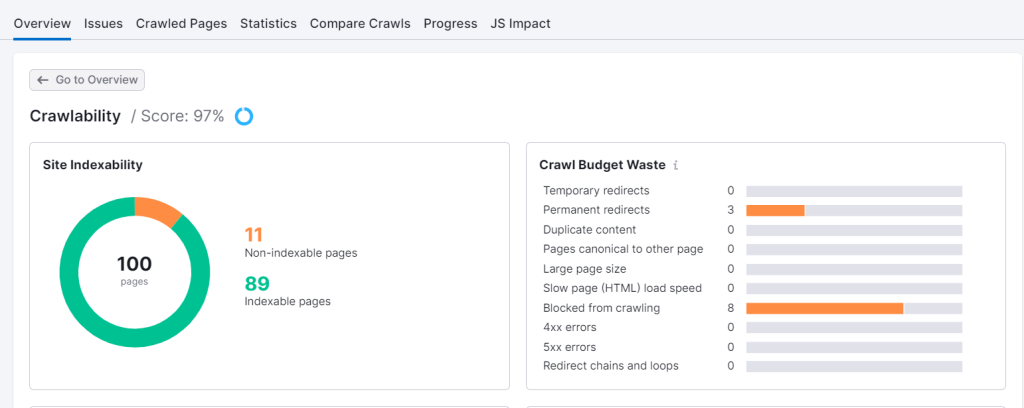Go to the Statistics tab
The image size is (1024, 408).
point(268,23)
